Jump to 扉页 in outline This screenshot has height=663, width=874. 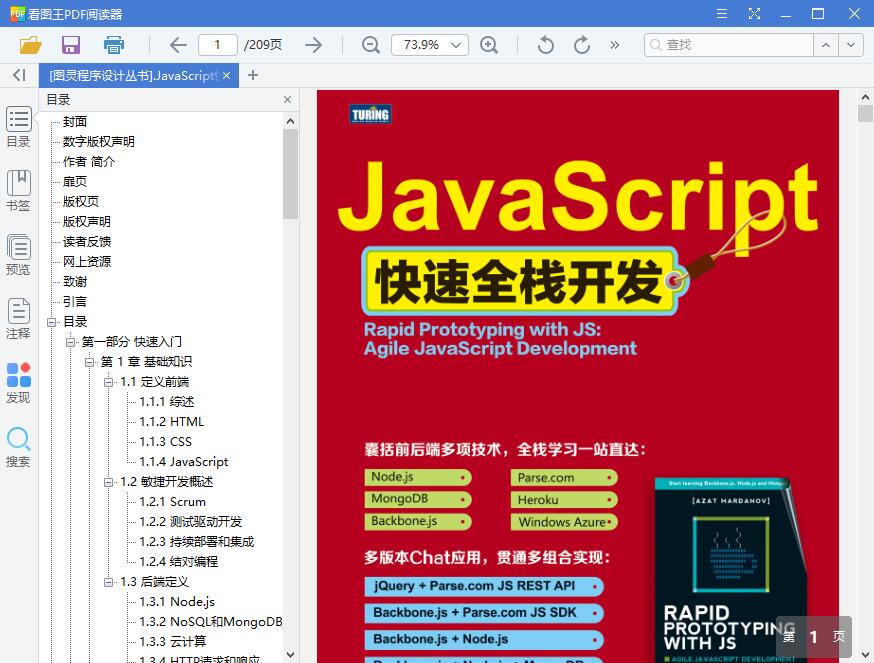(x=75, y=182)
